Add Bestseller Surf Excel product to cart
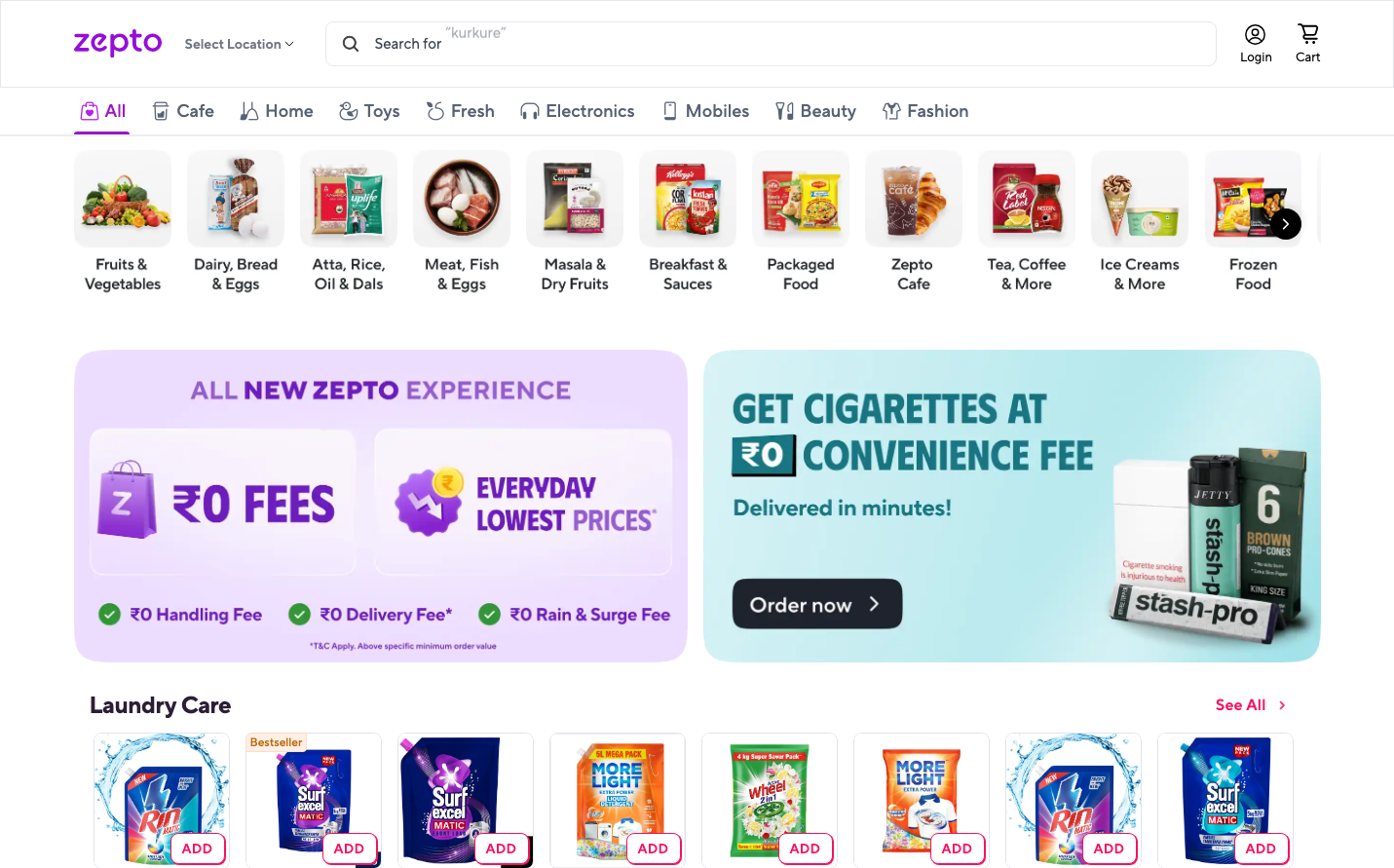The height and width of the screenshot is (868, 1394). tap(349, 849)
